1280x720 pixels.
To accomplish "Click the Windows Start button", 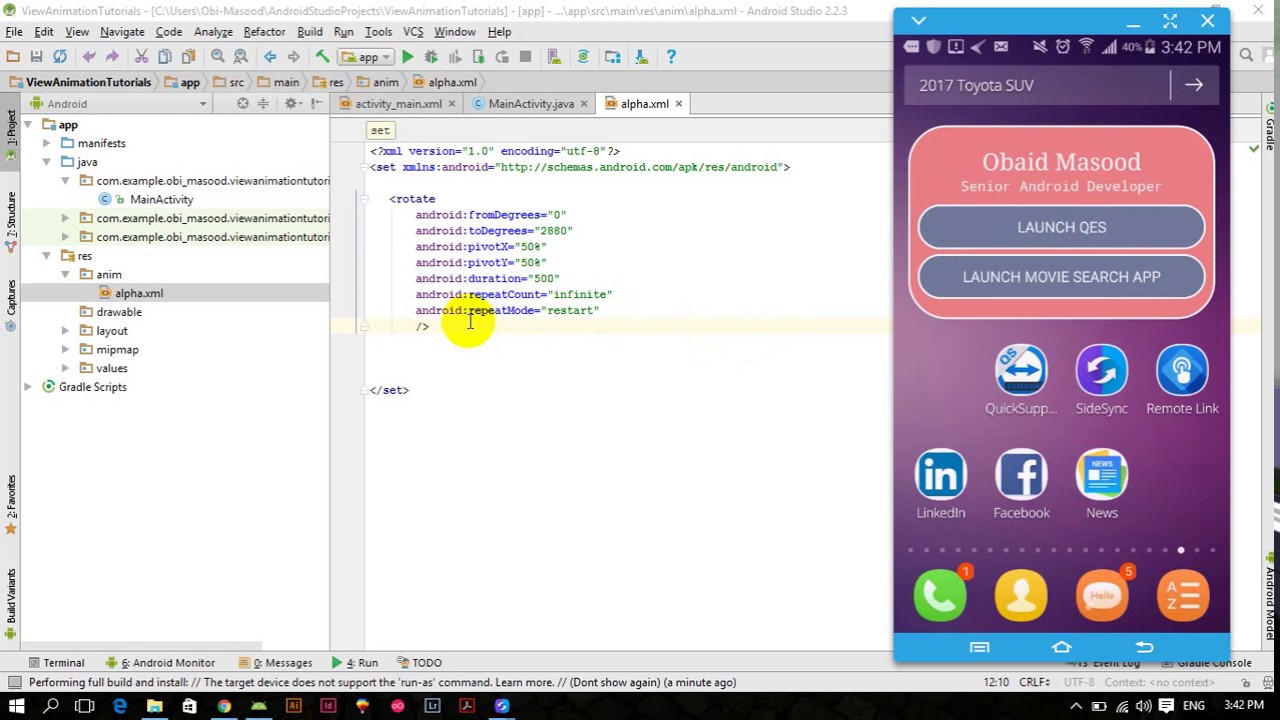I will pyautogui.click(x=17, y=706).
